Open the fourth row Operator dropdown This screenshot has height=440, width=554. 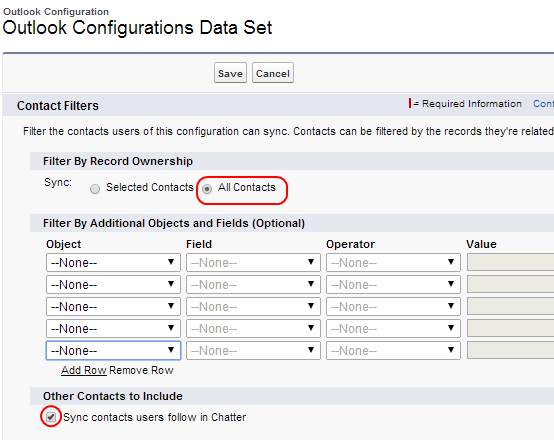click(x=393, y=328)
